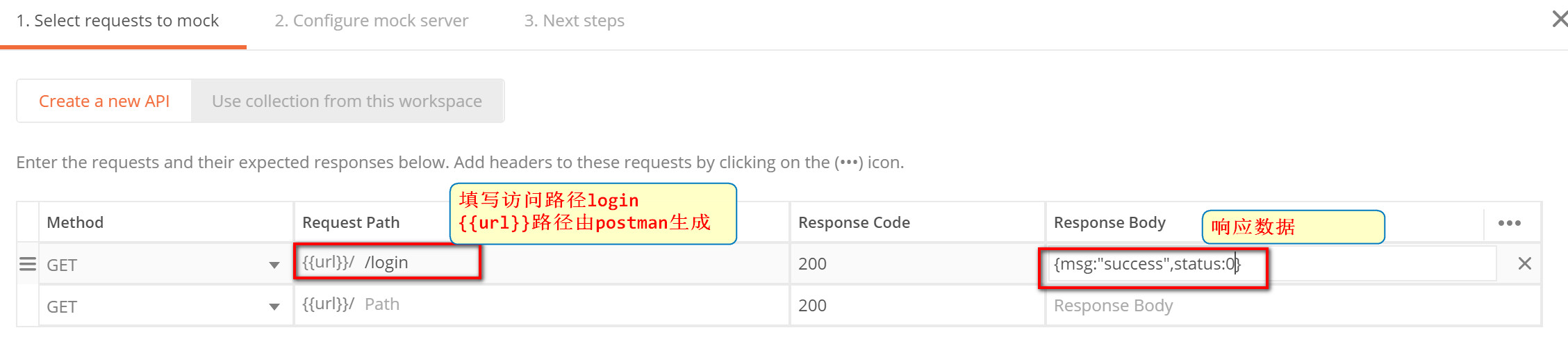Close the mock server dialog
This screenshot has height=337, width=1568.
pos(1560,19)
